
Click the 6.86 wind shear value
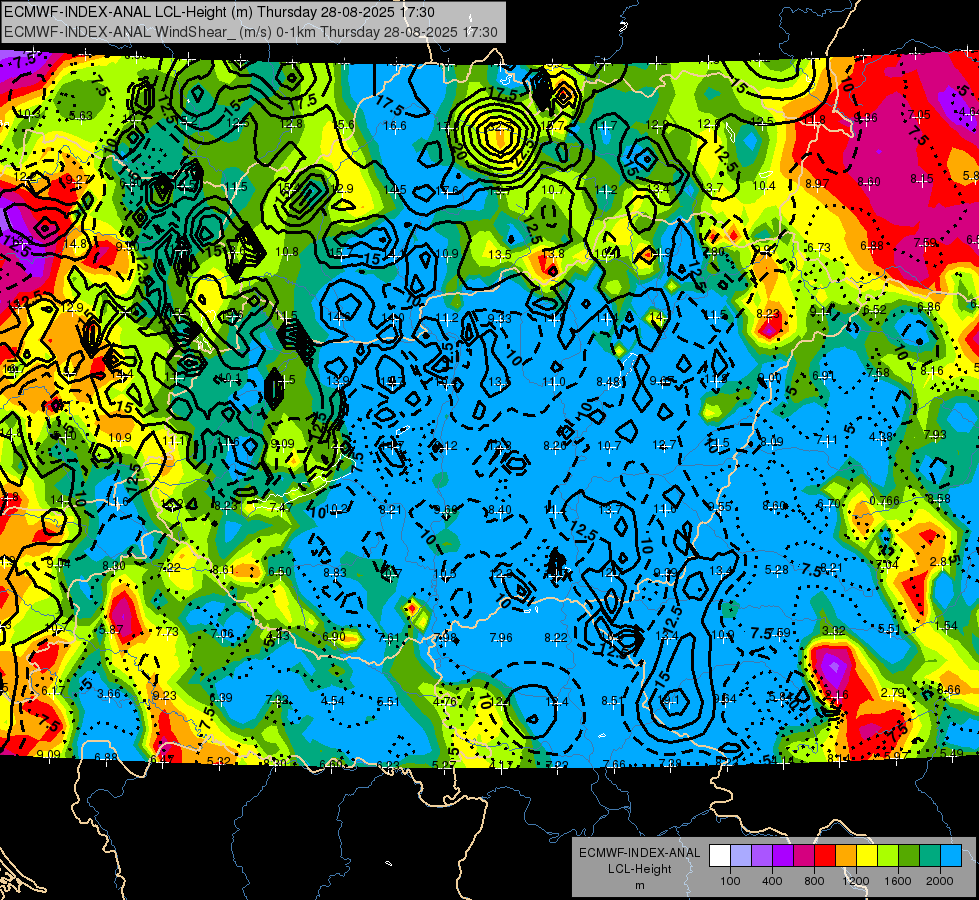pyautogui.click(x=929, y=307)
